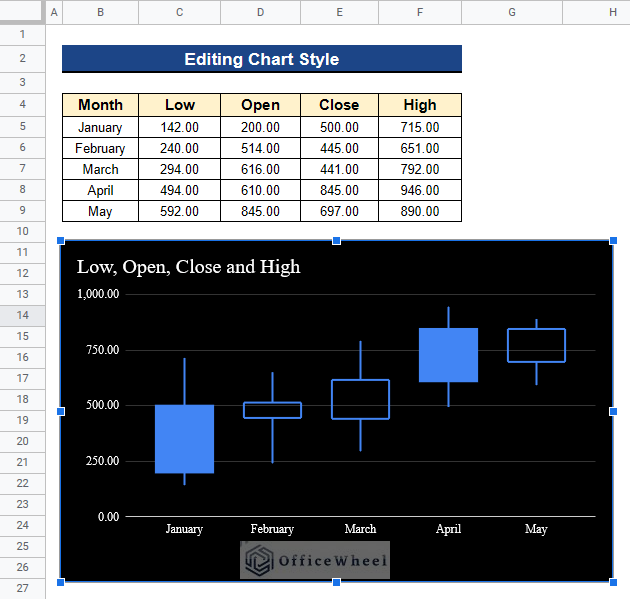This screenshot has width=630, height=599.
Task: Click cell with value 514.00
Action: (260, 148)
